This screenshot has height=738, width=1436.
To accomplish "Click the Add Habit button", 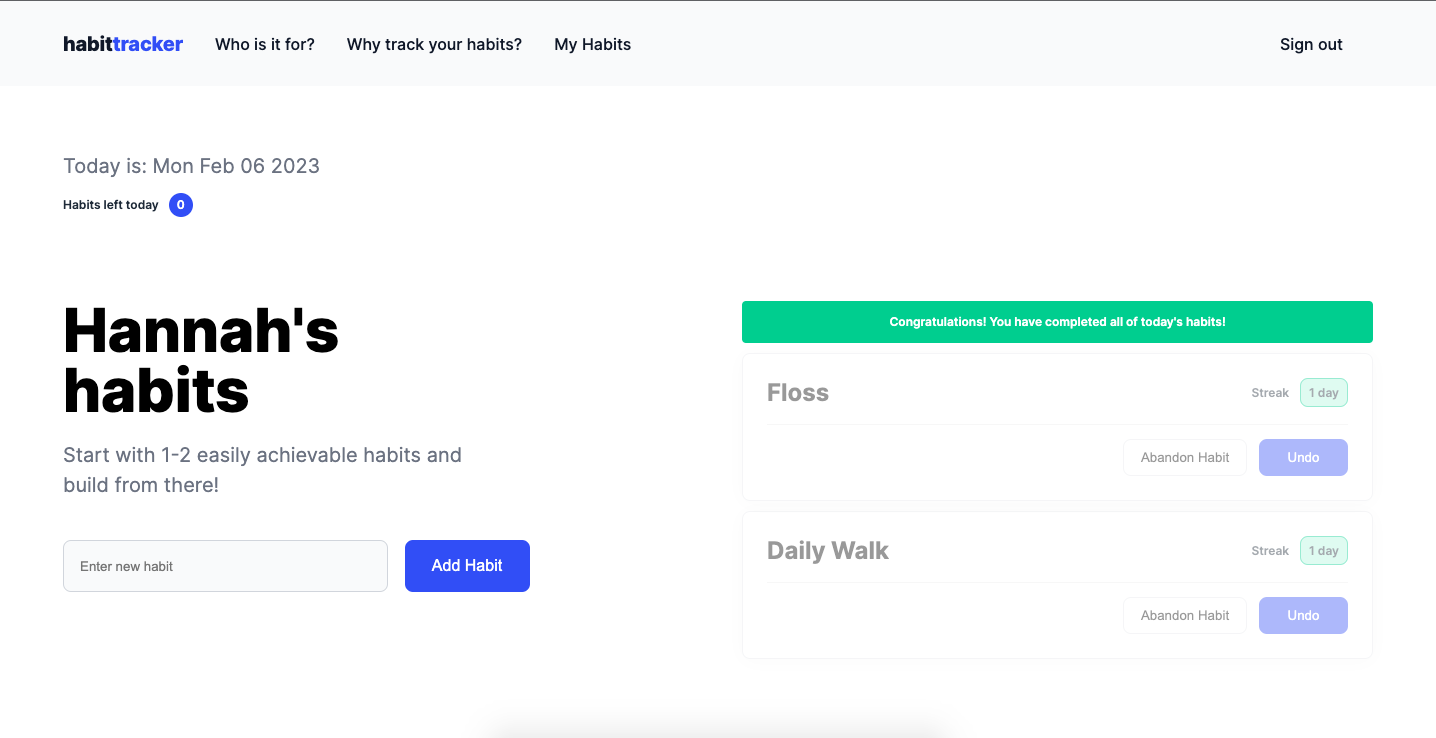I will pyautogui.click(x=467, y=565).
